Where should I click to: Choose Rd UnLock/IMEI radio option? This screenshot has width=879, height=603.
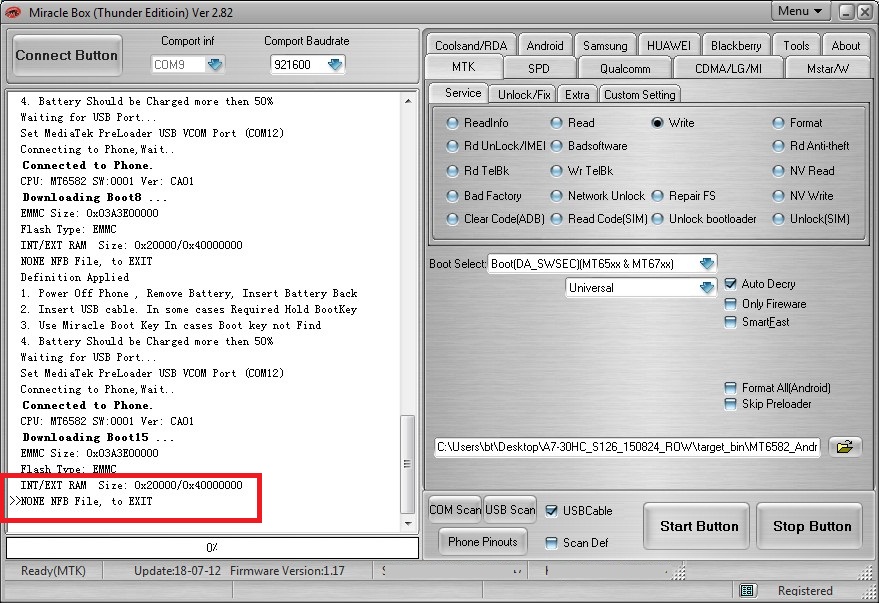pos(452,146)
